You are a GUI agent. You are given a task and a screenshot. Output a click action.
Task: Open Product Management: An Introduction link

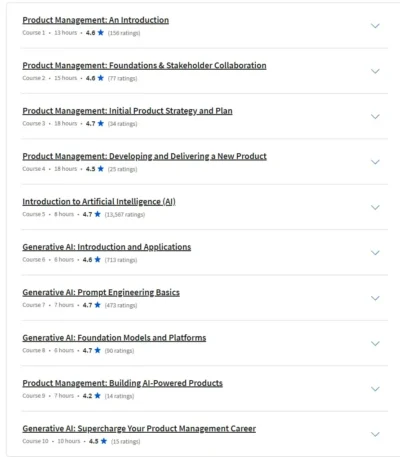click(x=96, y=20)
